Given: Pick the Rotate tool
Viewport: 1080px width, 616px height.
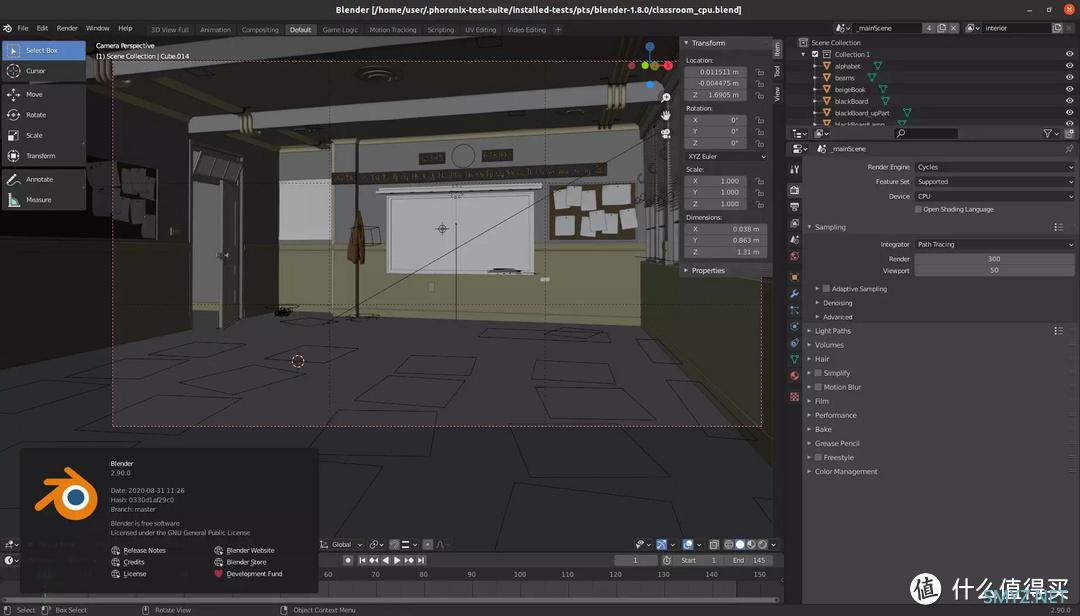Looking at the screenshot, I should pos(44,115).
